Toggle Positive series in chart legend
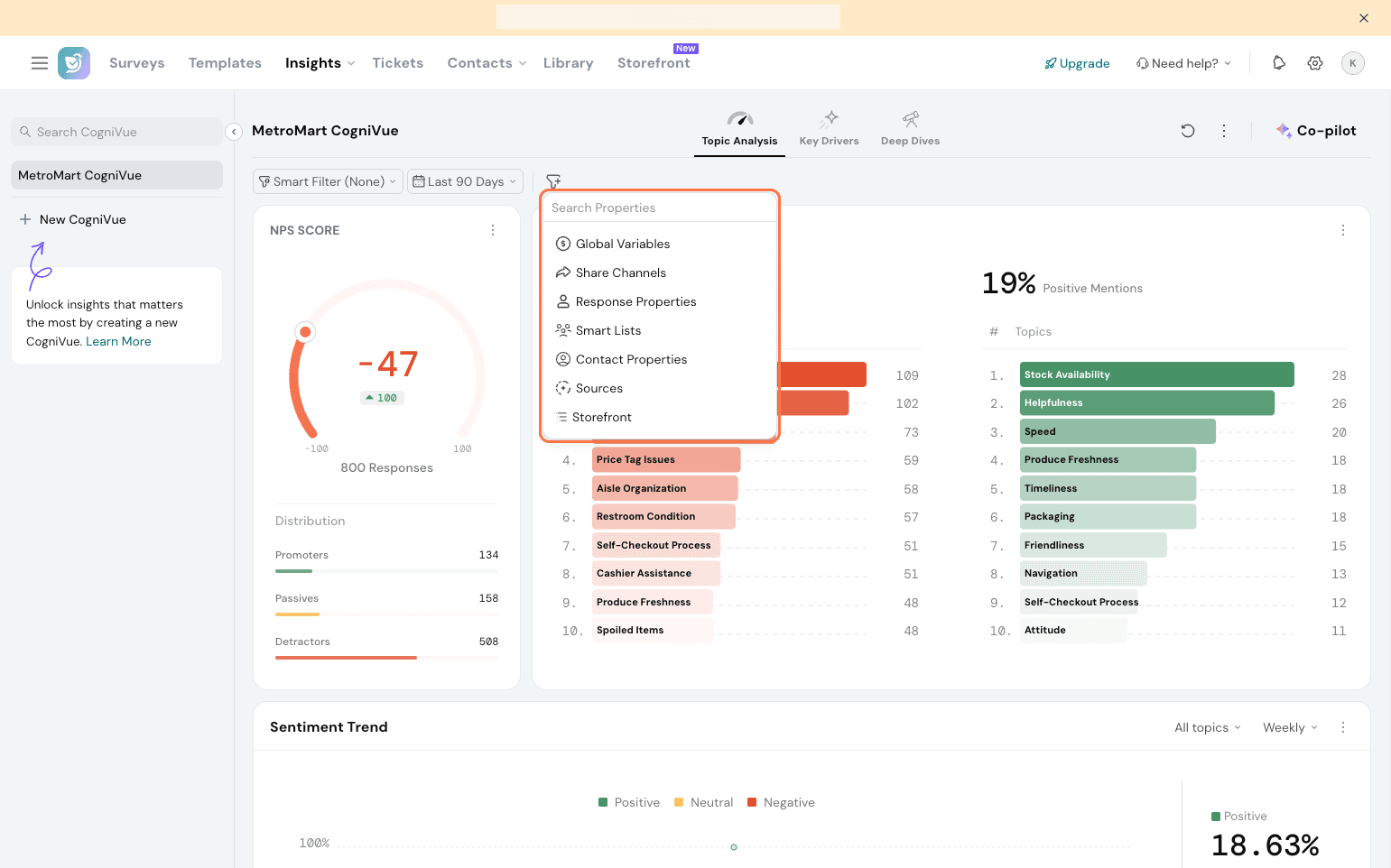The width and height of the screenshot is (1391, 868). [x=629, y=802]
